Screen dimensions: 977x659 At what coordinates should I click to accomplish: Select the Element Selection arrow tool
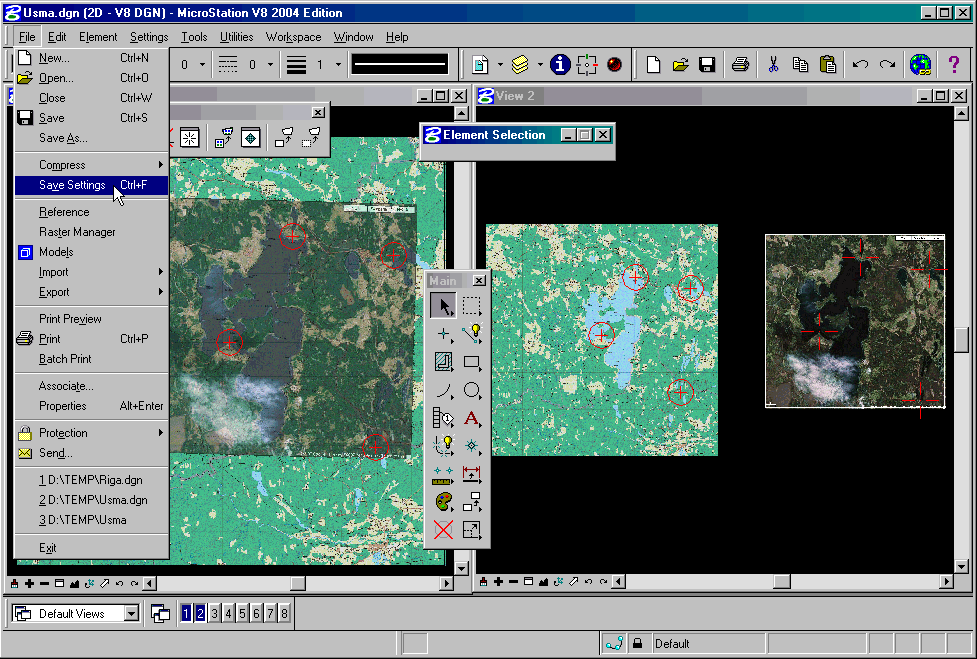(x=443, y=306)
